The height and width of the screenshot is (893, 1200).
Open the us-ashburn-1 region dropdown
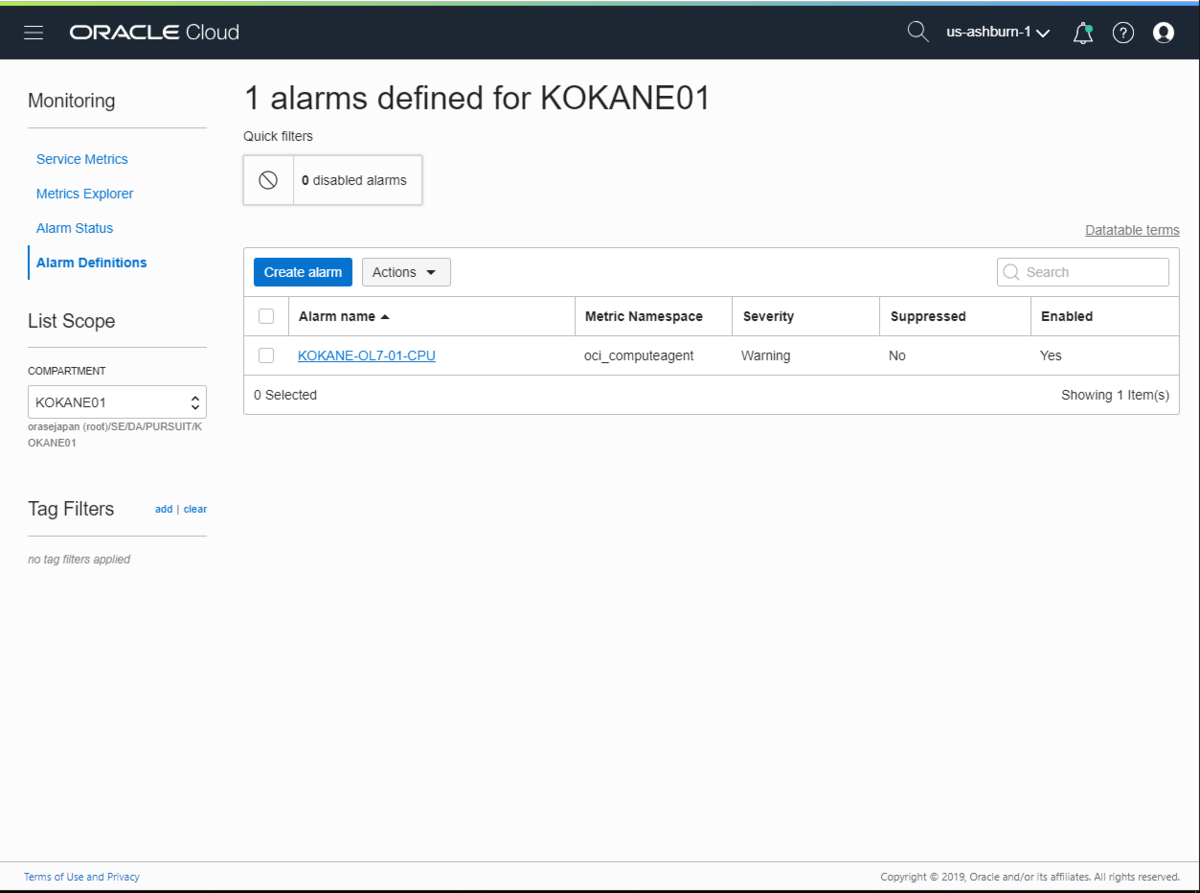998,33
